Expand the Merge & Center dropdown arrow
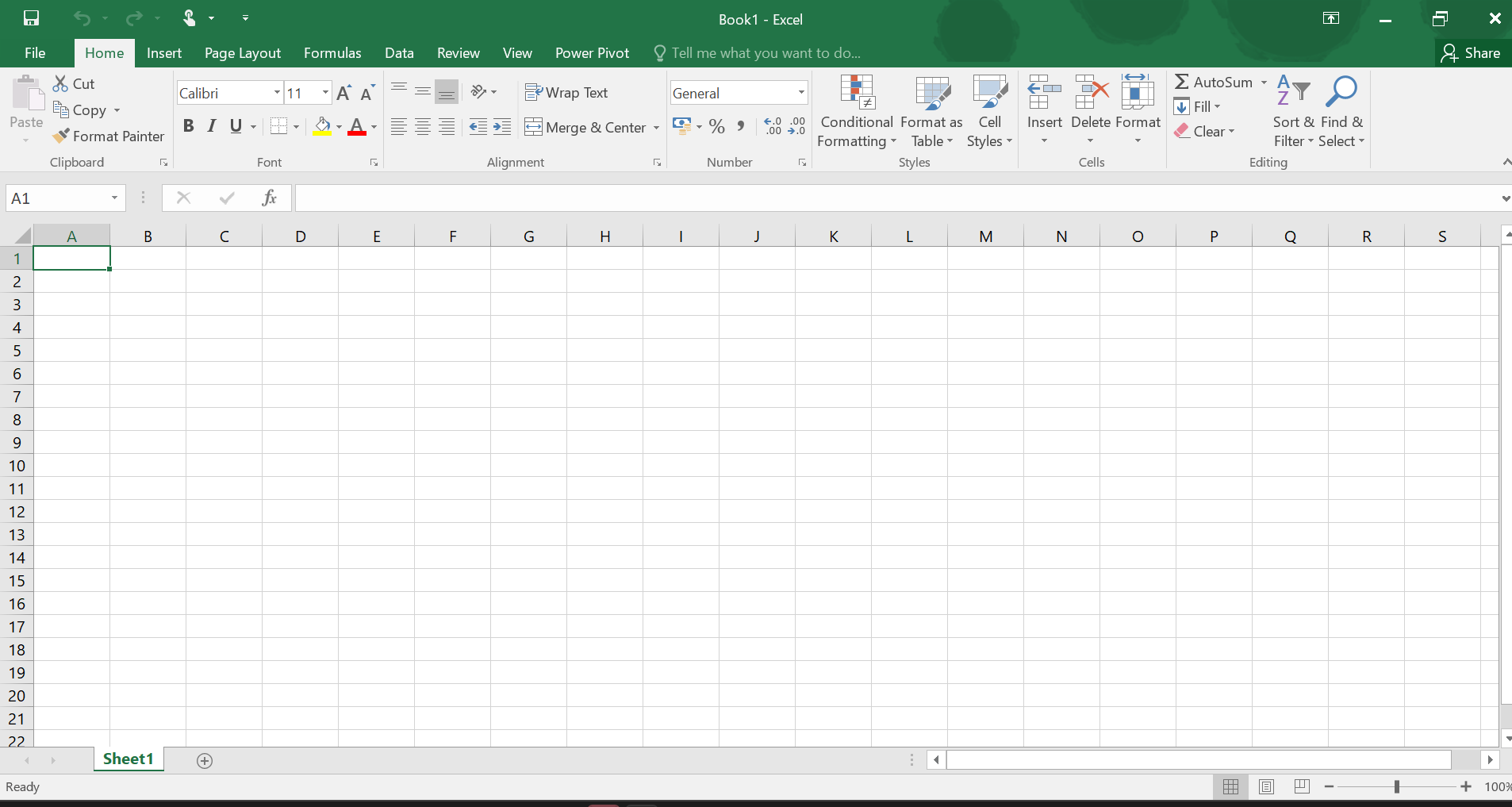The width and height of the screenshot is (1512, 807). point(656,128)
